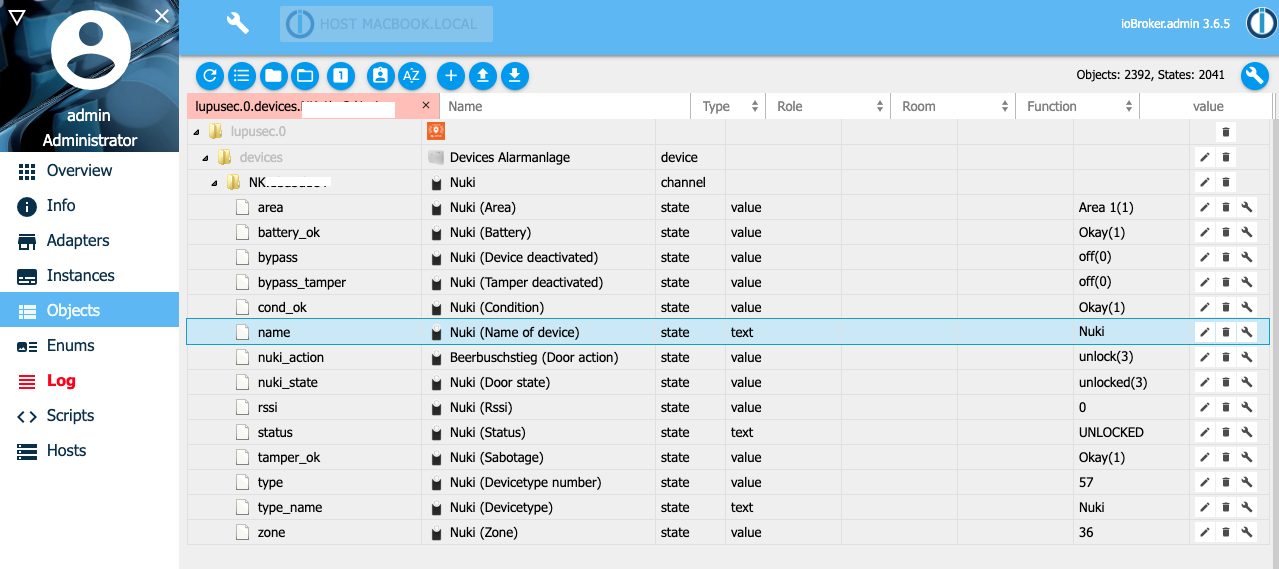Screen dimensions: 1279x569
Task: Select the cond_ok tree row
Action: (x=727, y=307)
